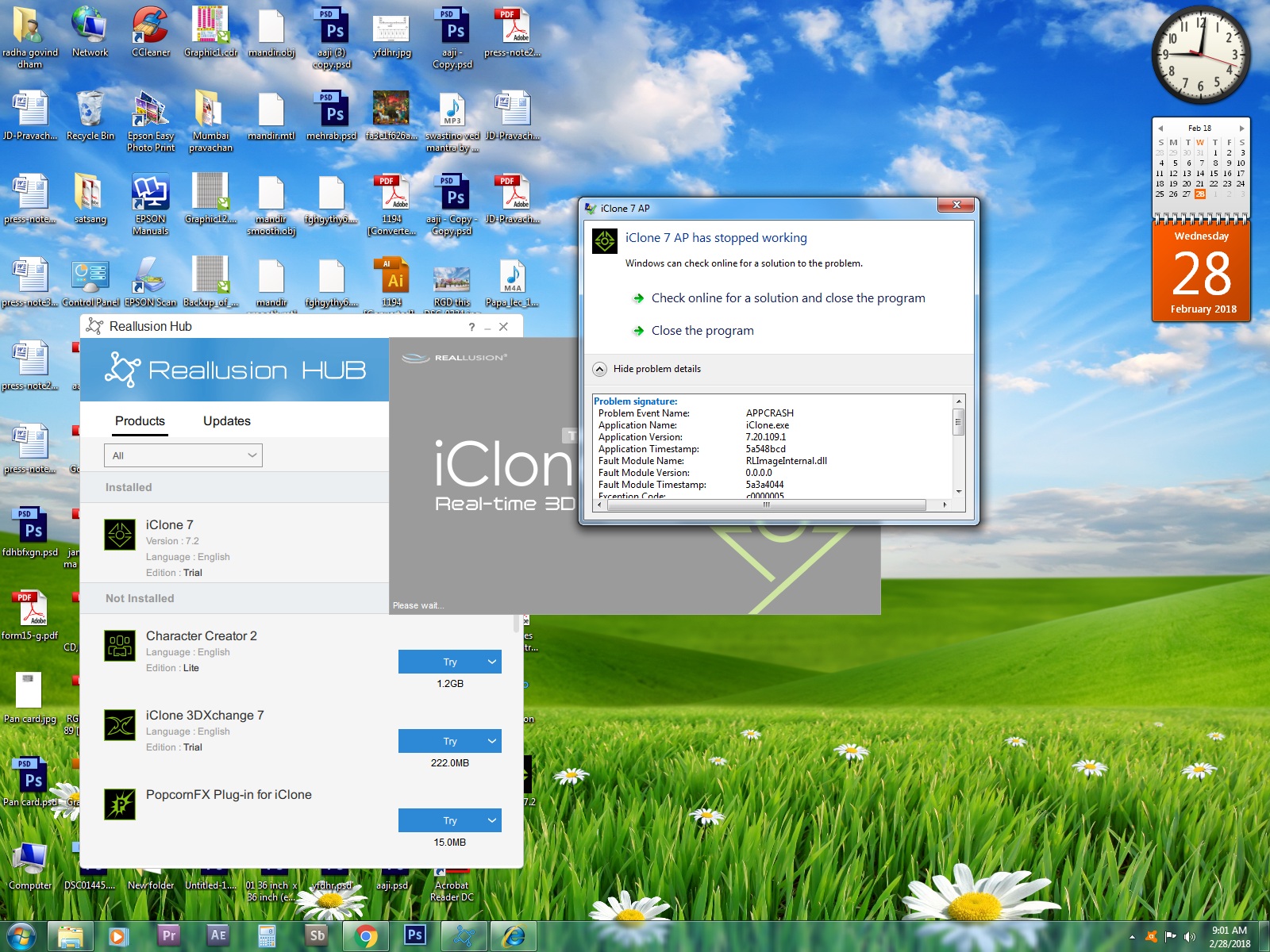Open Photoshop from taskbar

414,935
